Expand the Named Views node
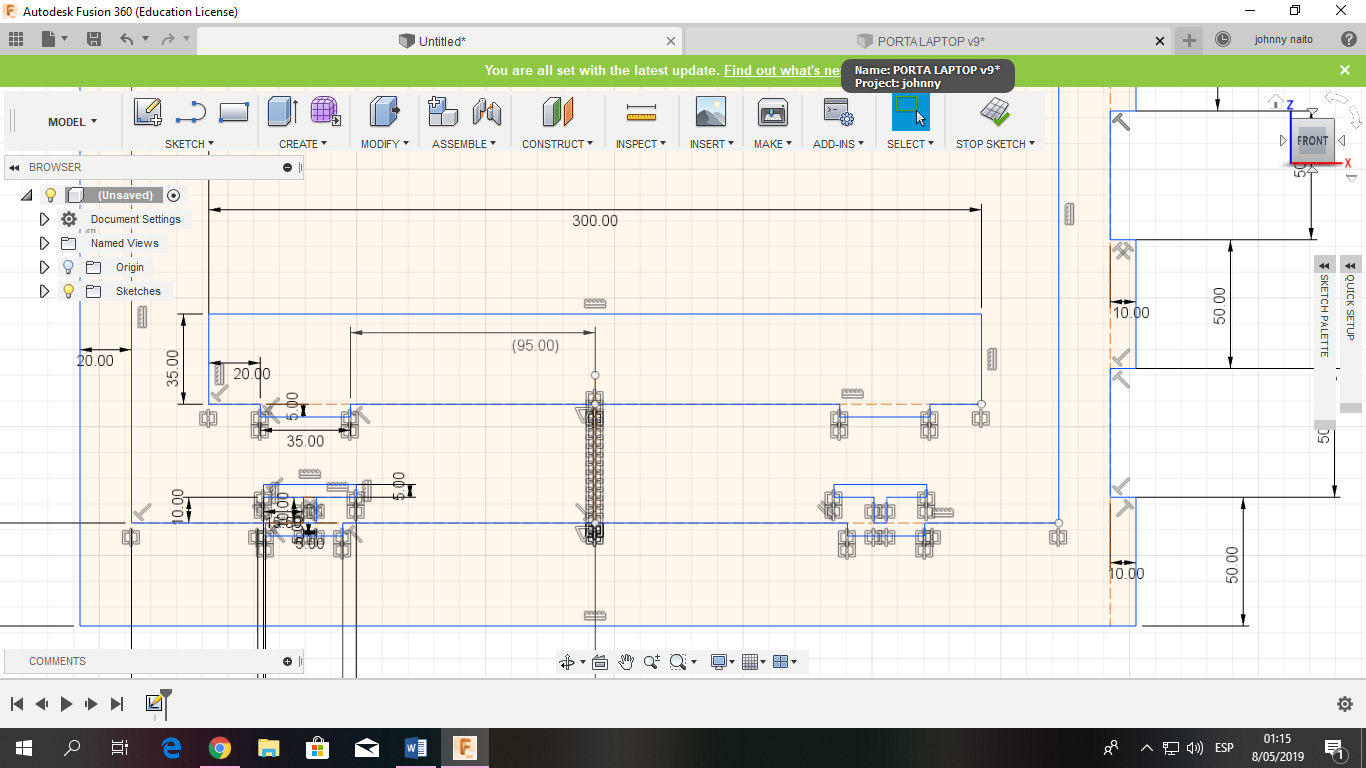This screenshot has height=768, width=1366. click(x=44, y=243)
